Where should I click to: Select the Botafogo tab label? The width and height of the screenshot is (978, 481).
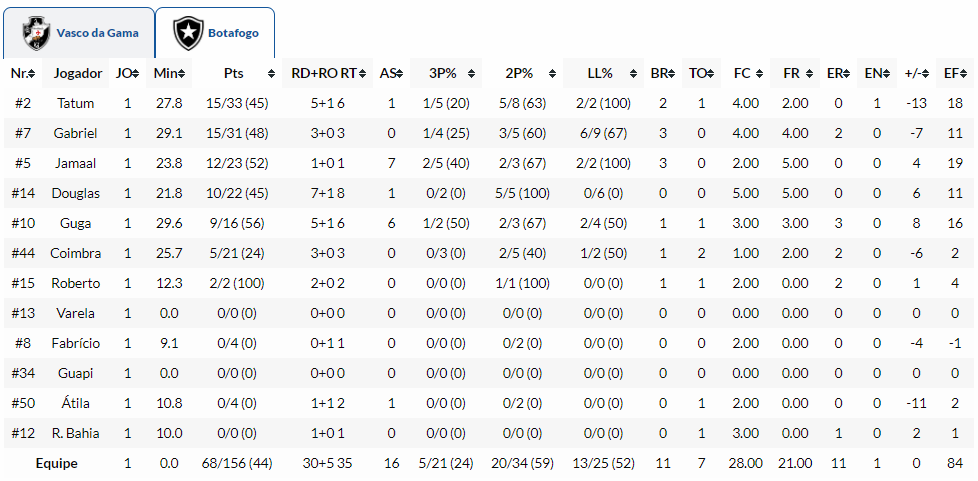coord(233,33)
